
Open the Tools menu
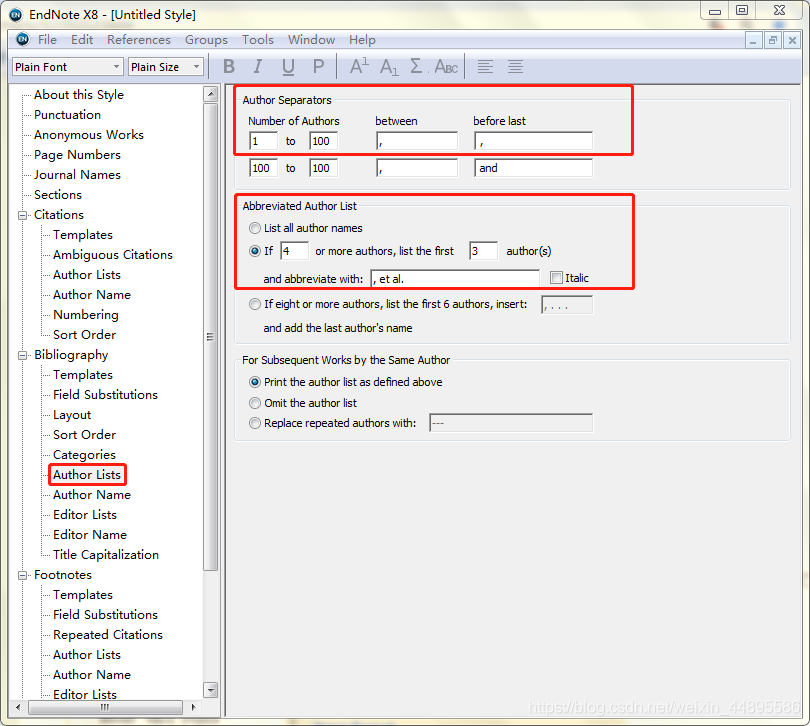click(258, 40)
